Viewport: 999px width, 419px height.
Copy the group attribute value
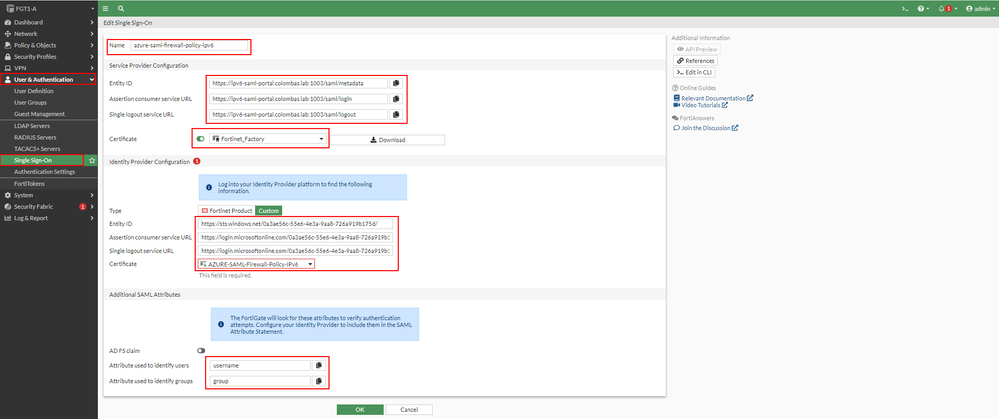pyautogui.click(x=319, y=381)
